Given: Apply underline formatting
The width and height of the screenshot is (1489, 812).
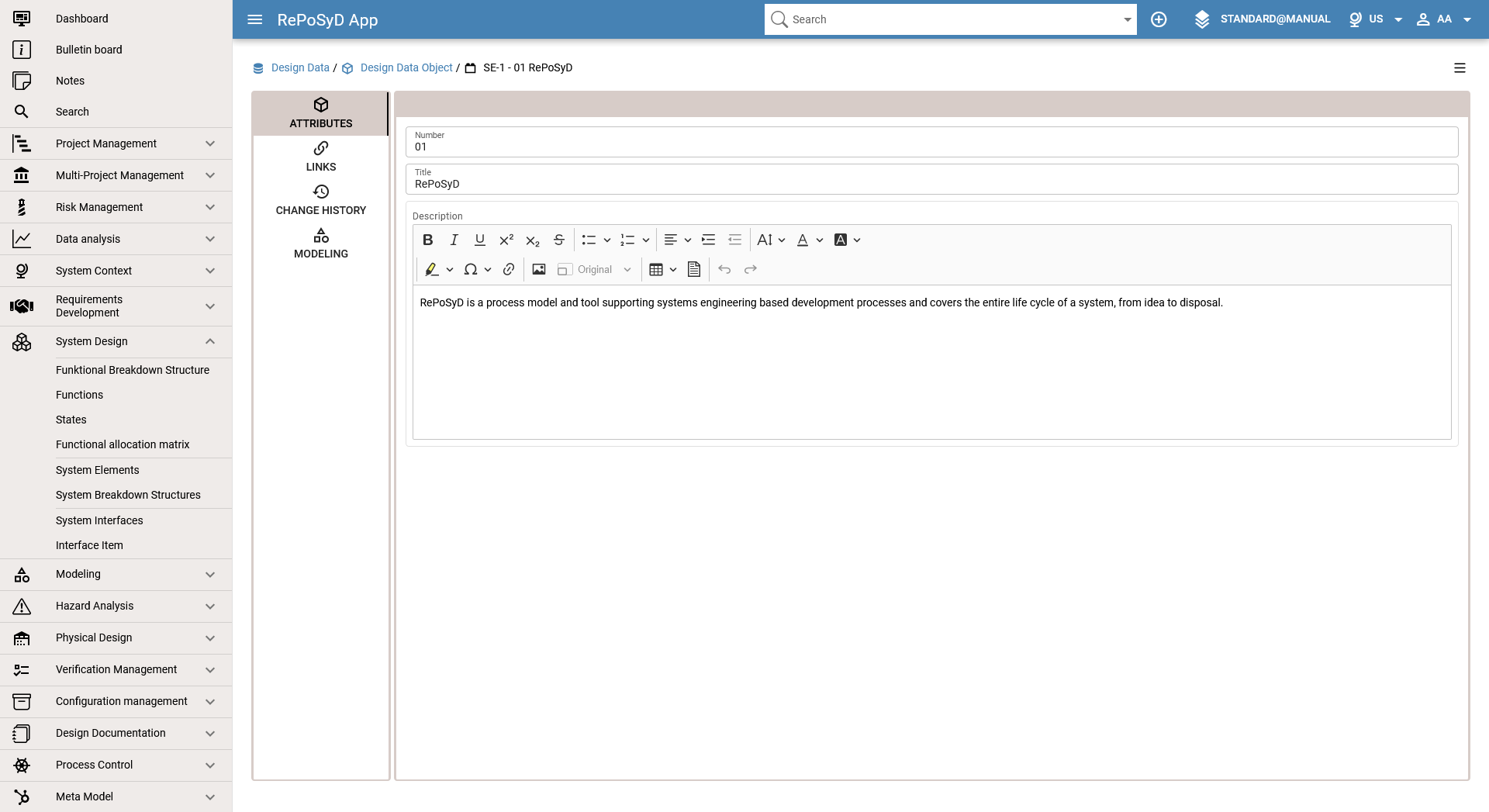Looking at the screenshot, I should [x=480, y=240].
